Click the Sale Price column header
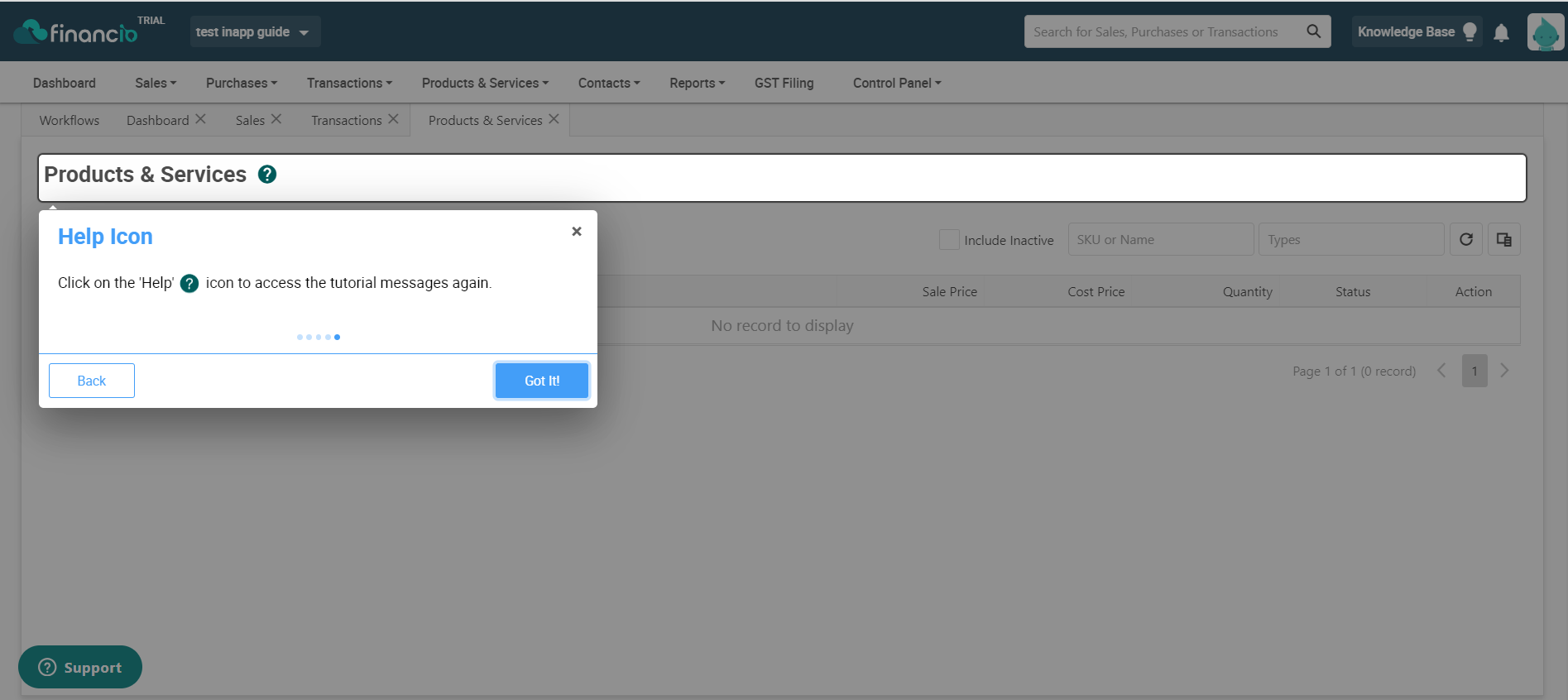The width and height of the screenshot is (1568, 700). point(949,291)
